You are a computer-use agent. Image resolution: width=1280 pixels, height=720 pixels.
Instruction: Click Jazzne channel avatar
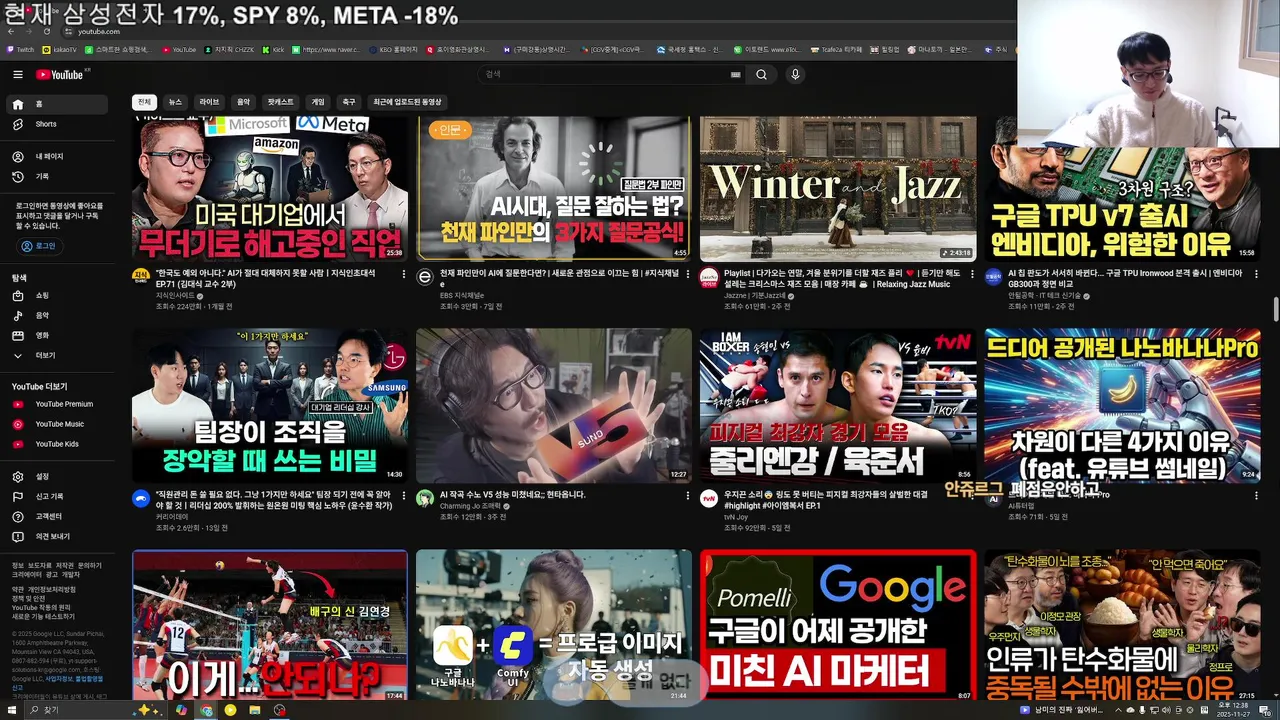(x=709, y=277)
